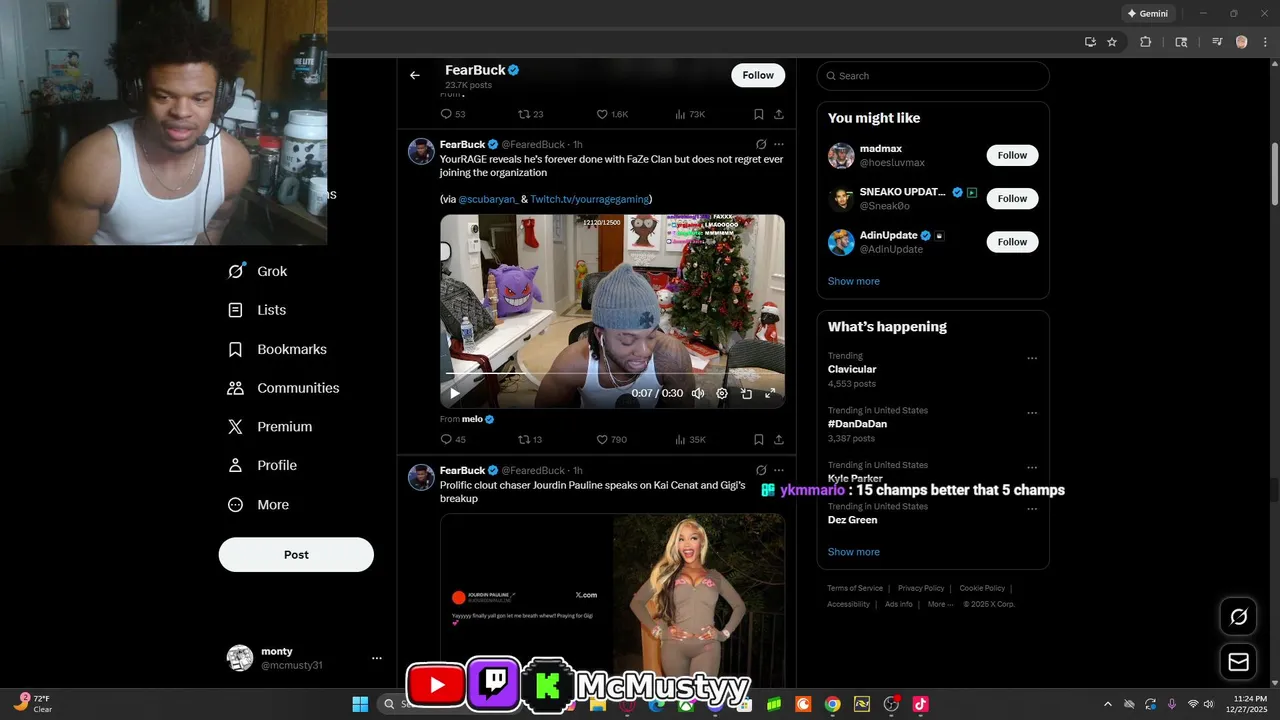The width and height of the screenshot is (1280, 720).
Task: Open Windows Start menu
Action: point(360,704)
